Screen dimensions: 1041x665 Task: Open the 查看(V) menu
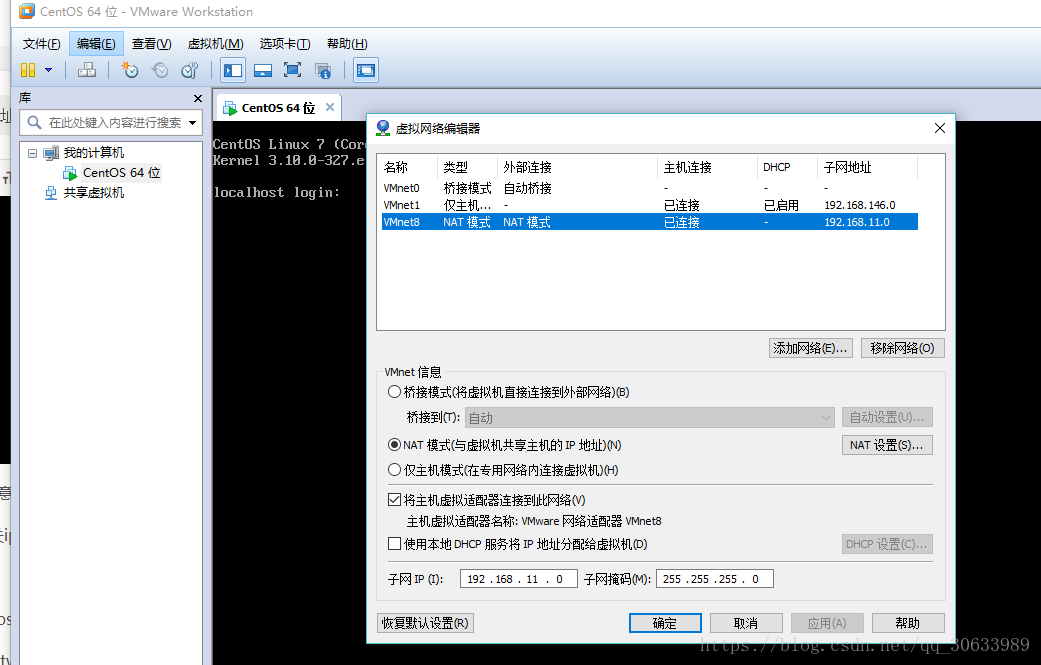pos(151,44)
